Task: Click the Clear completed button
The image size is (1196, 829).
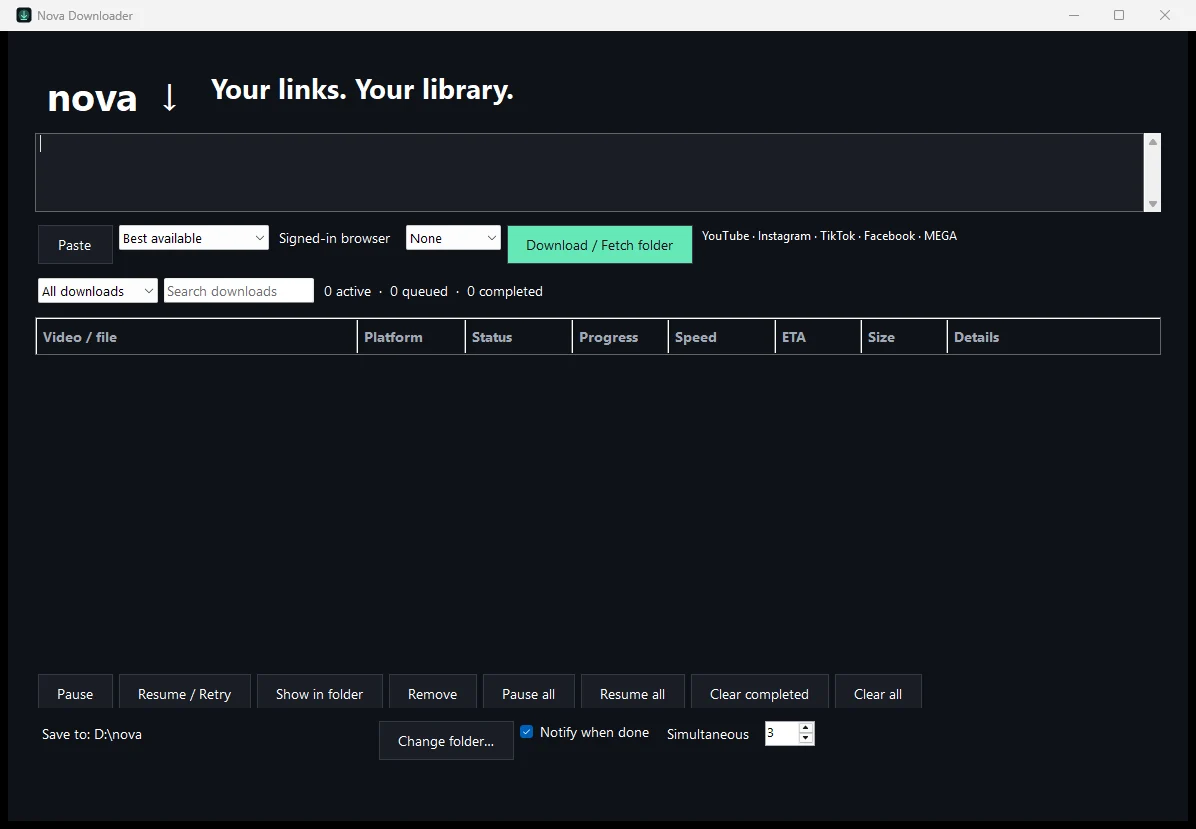Action: pos(759,693)
